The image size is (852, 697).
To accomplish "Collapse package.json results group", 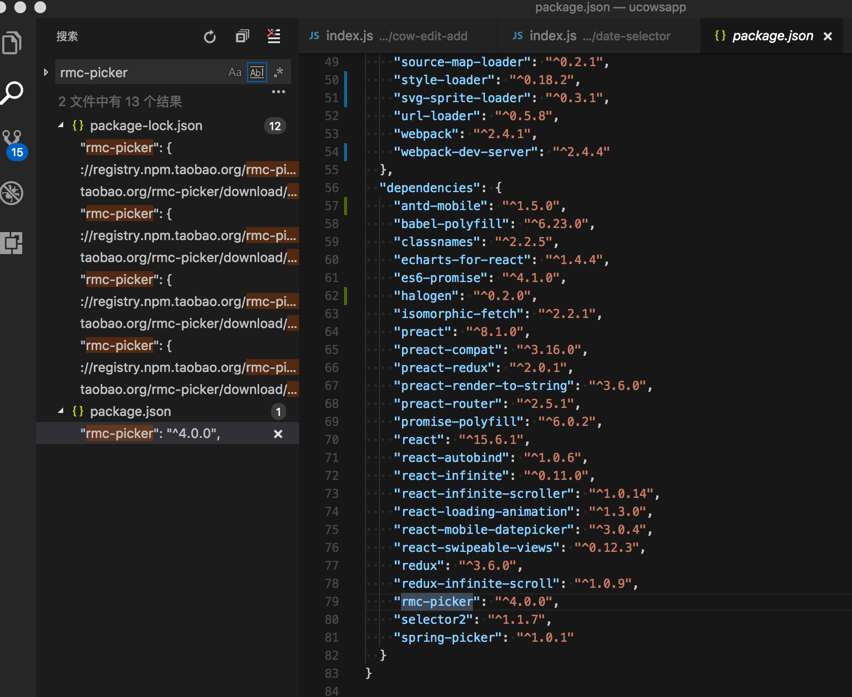I will click(x=61, y=412).
